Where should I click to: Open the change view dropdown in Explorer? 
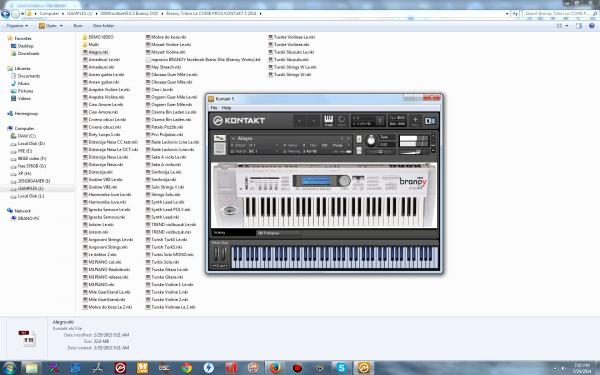[567, 26]
